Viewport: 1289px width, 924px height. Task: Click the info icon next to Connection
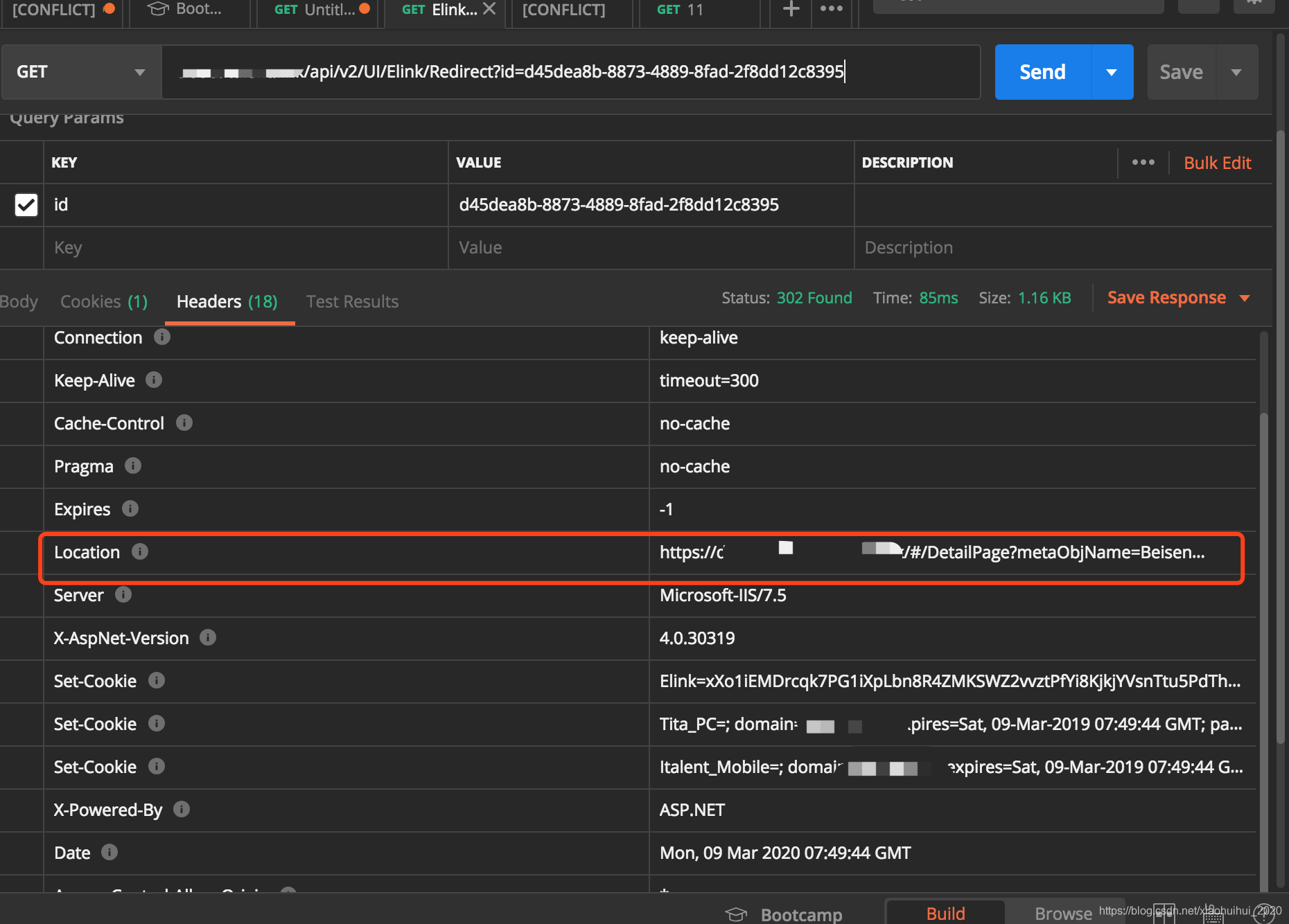pyautogui.click(x=162, y=337)
